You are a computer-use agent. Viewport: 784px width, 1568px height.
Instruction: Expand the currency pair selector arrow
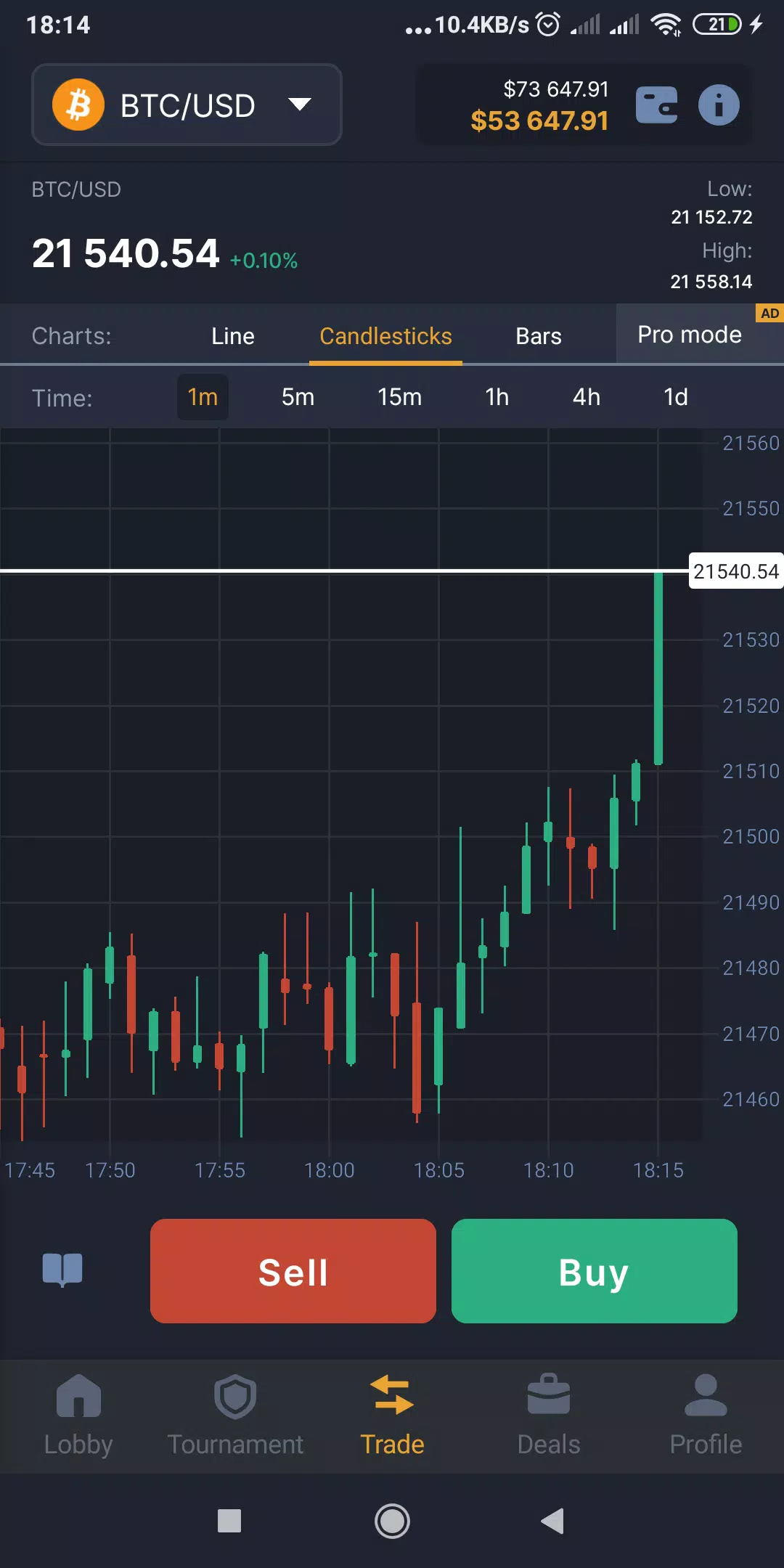point(300,105)
